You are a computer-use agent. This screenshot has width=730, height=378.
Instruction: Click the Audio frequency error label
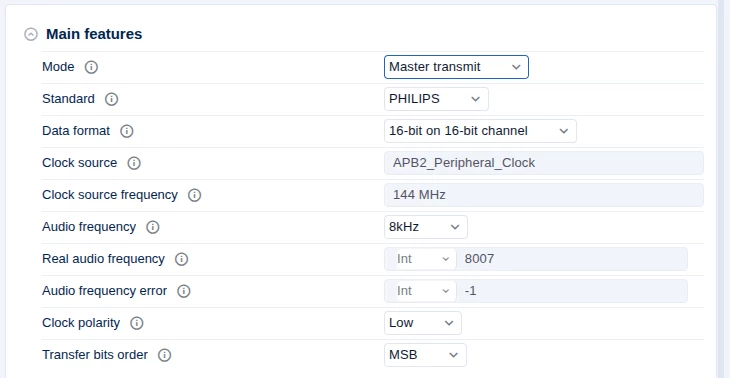click(105, 291)
